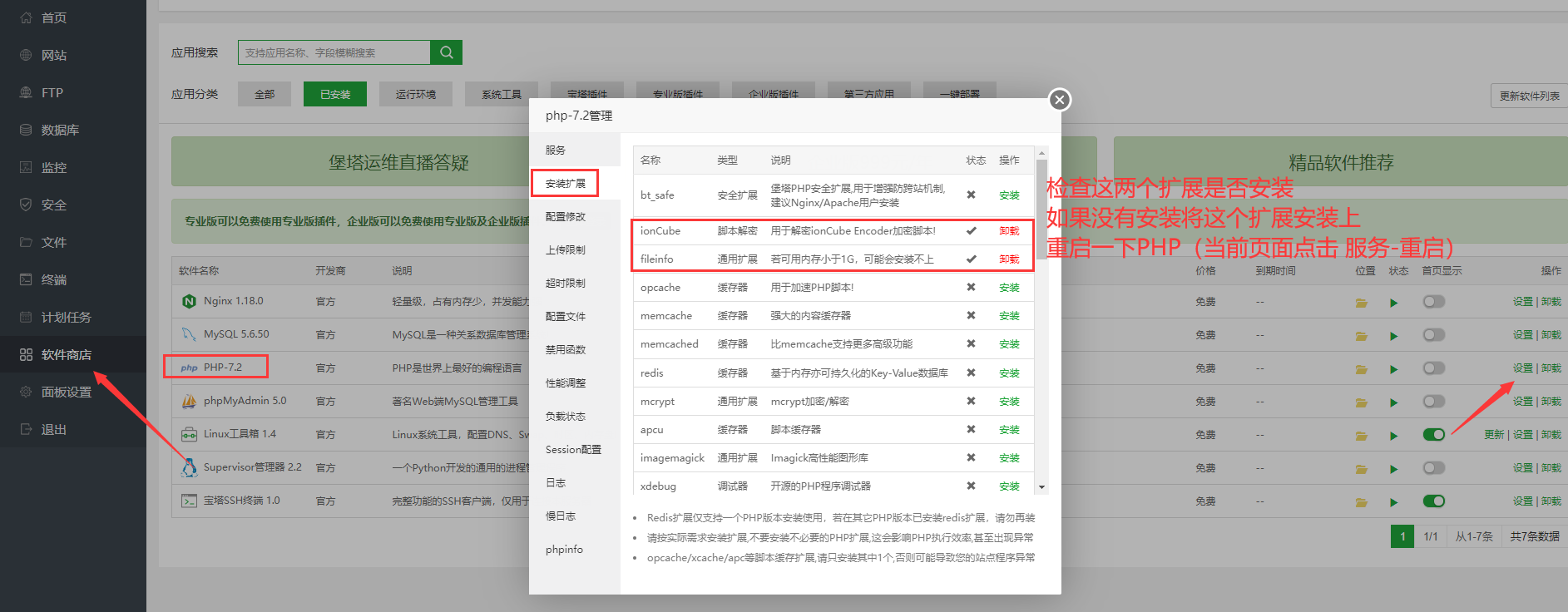Click the status play icon for Nginx

pos(1393,303)
